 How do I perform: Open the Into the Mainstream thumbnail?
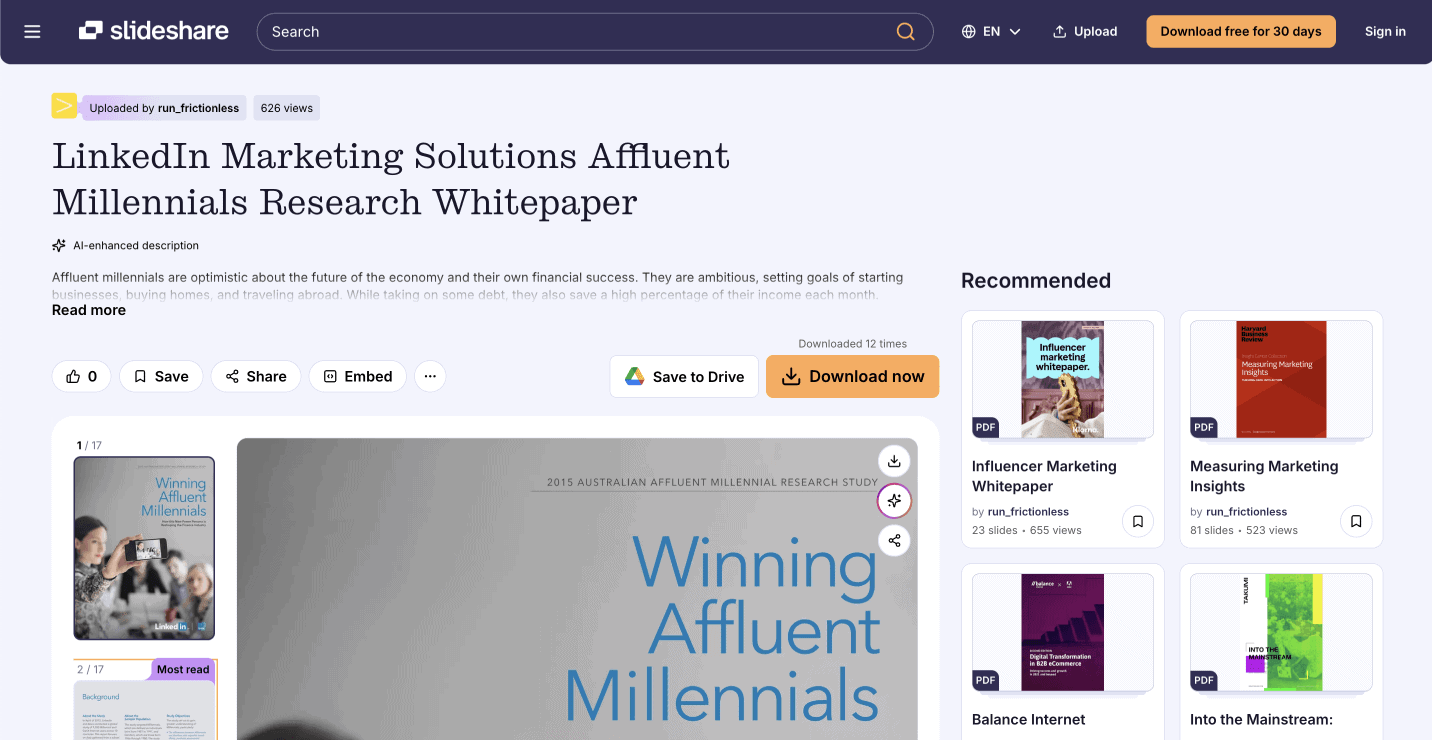(1281, 633)
